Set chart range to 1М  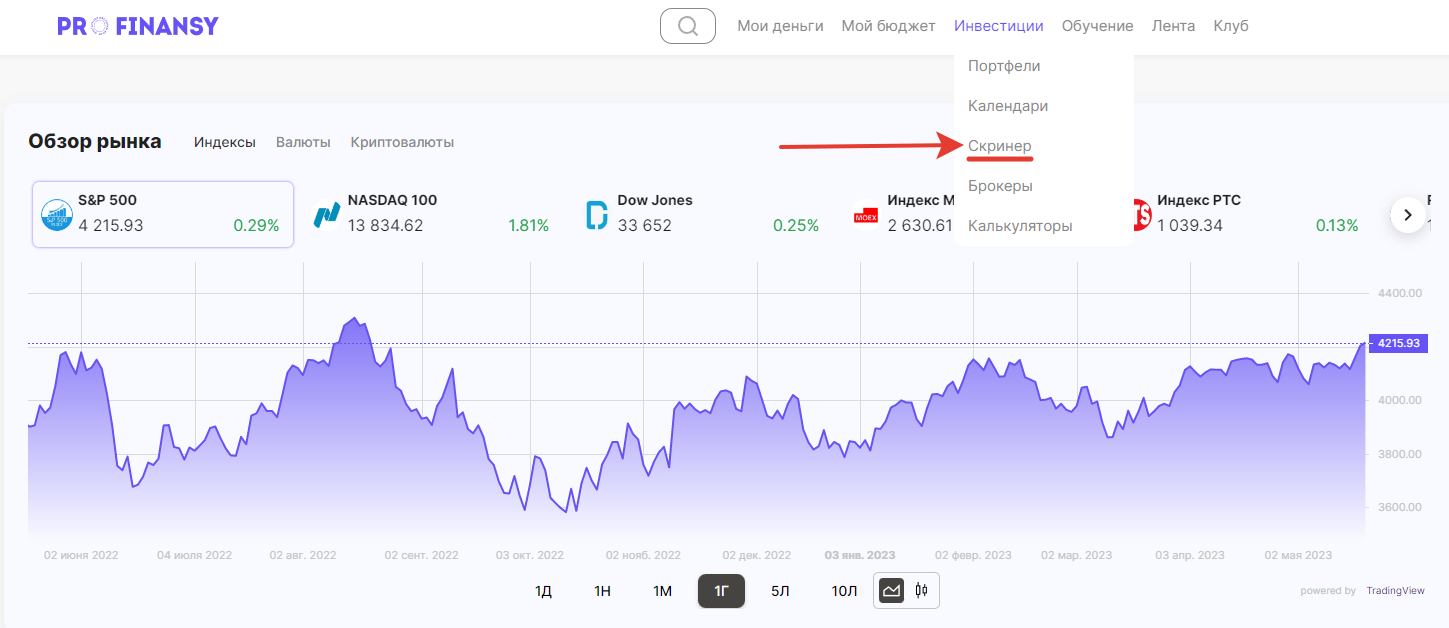pyautogui.click(x=662, y=591)
